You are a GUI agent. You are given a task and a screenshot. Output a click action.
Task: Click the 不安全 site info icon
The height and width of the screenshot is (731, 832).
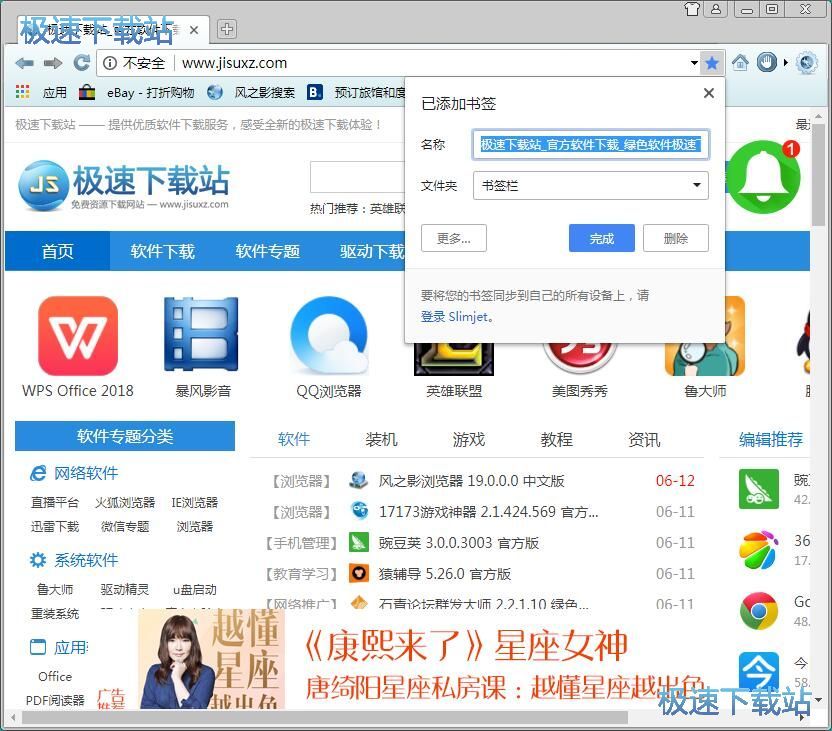pos(110,63)
